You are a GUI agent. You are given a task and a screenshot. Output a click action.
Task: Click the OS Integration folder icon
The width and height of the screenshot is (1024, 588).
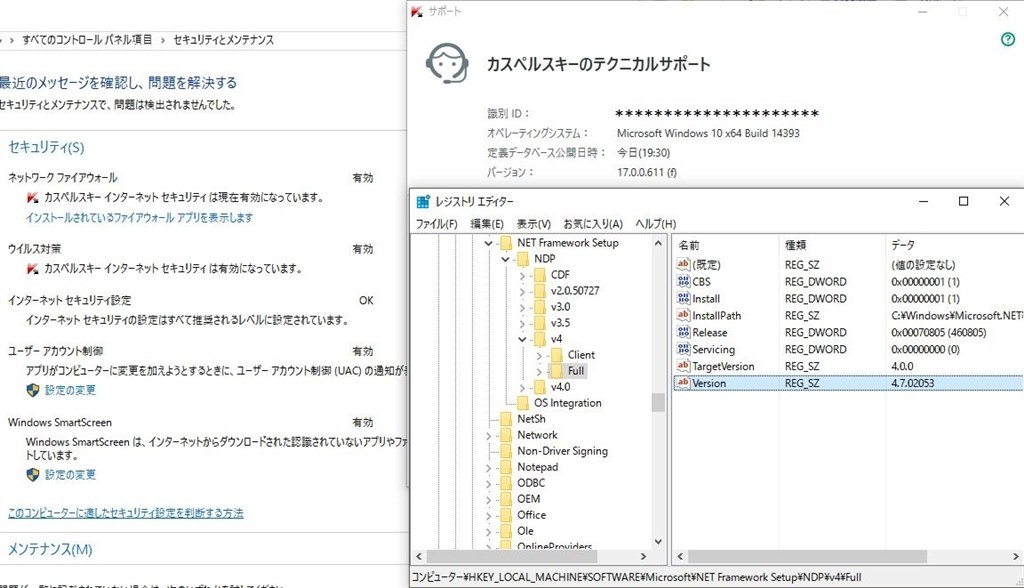point(523,403)
